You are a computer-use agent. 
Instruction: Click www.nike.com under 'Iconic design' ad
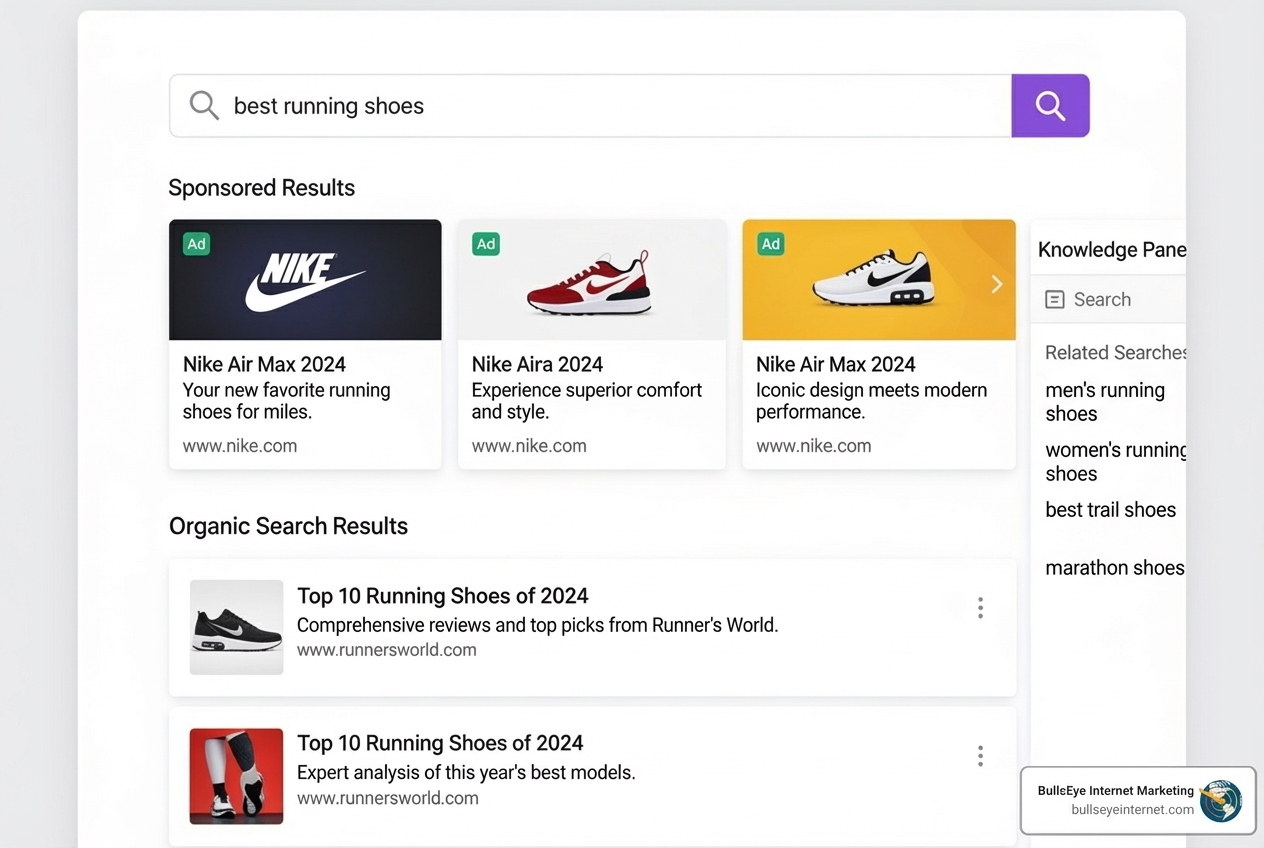tap(814, 446)
